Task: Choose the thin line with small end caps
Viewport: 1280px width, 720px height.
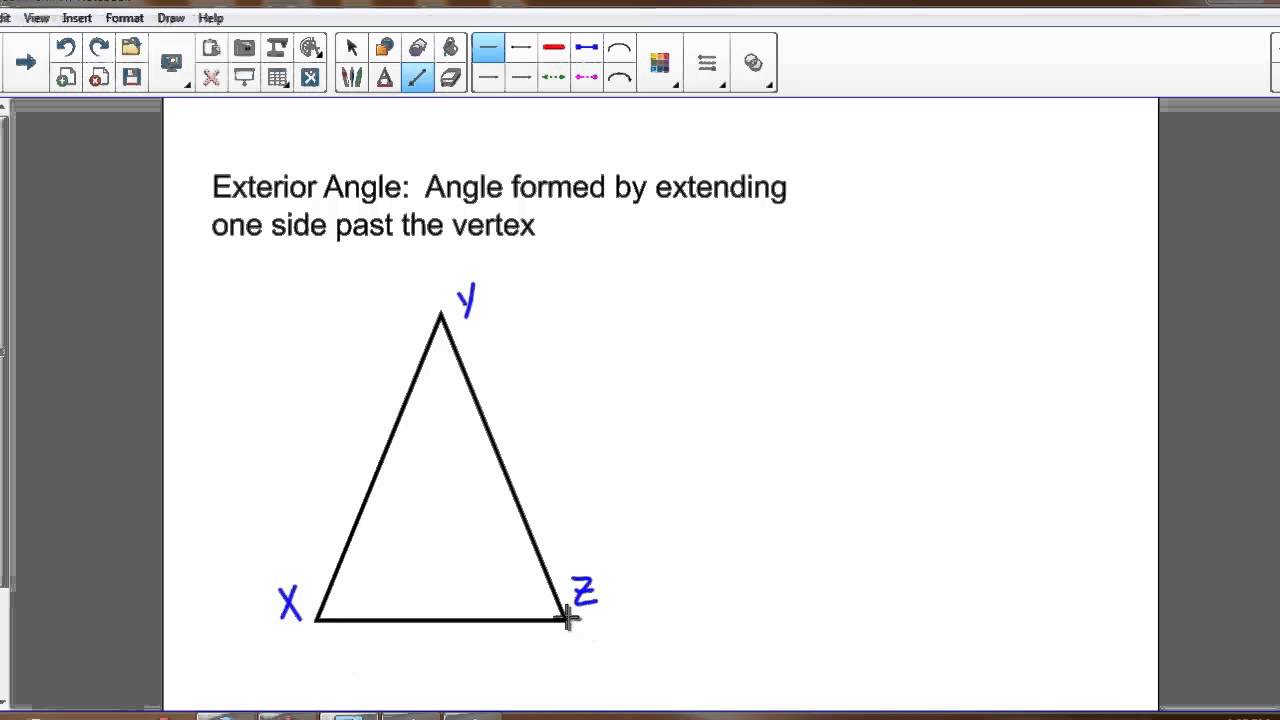Action: 521,47
